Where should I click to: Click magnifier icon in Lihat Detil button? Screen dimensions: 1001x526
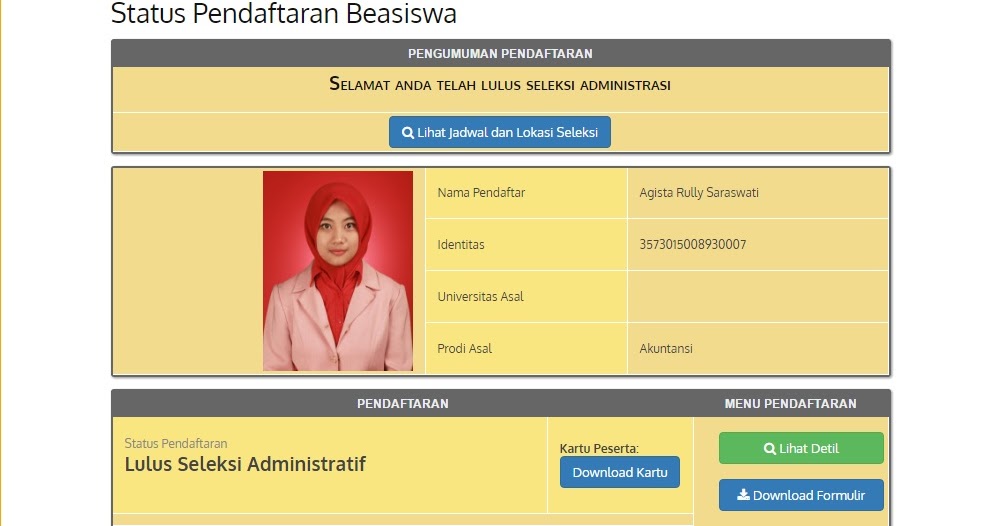[770, 449]
